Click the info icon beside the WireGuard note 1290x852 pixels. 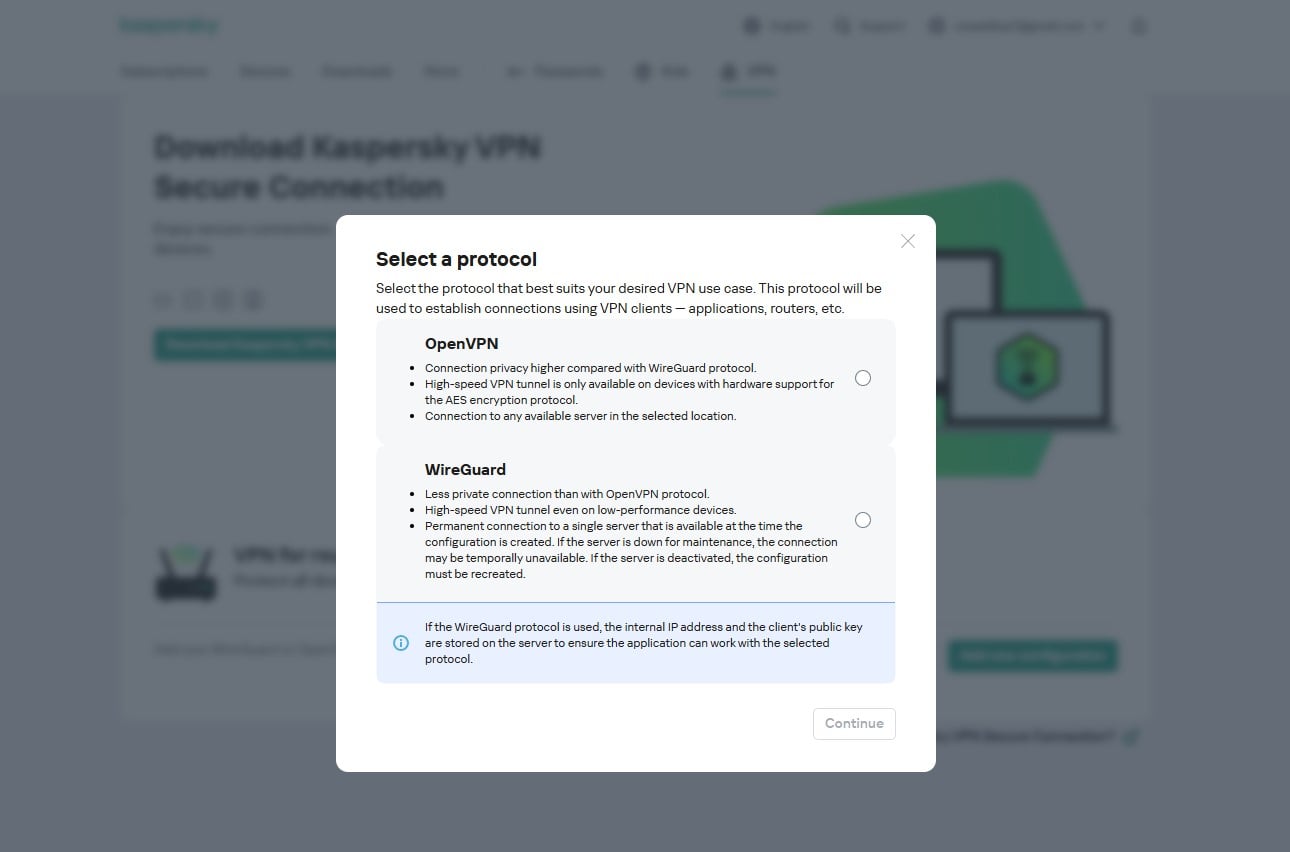click(401, 643)
